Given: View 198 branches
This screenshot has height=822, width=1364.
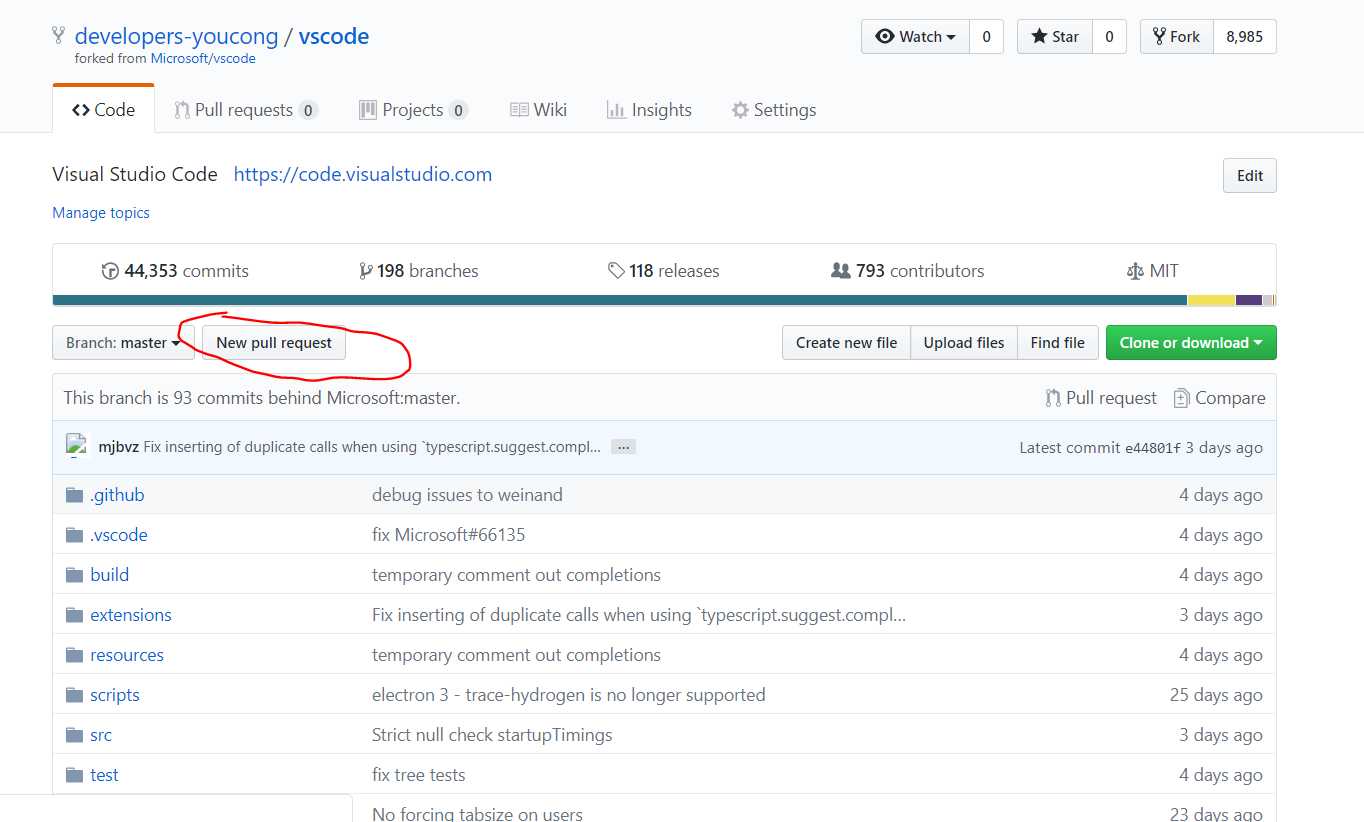Looking at the screenshot, I should point(418,271).
